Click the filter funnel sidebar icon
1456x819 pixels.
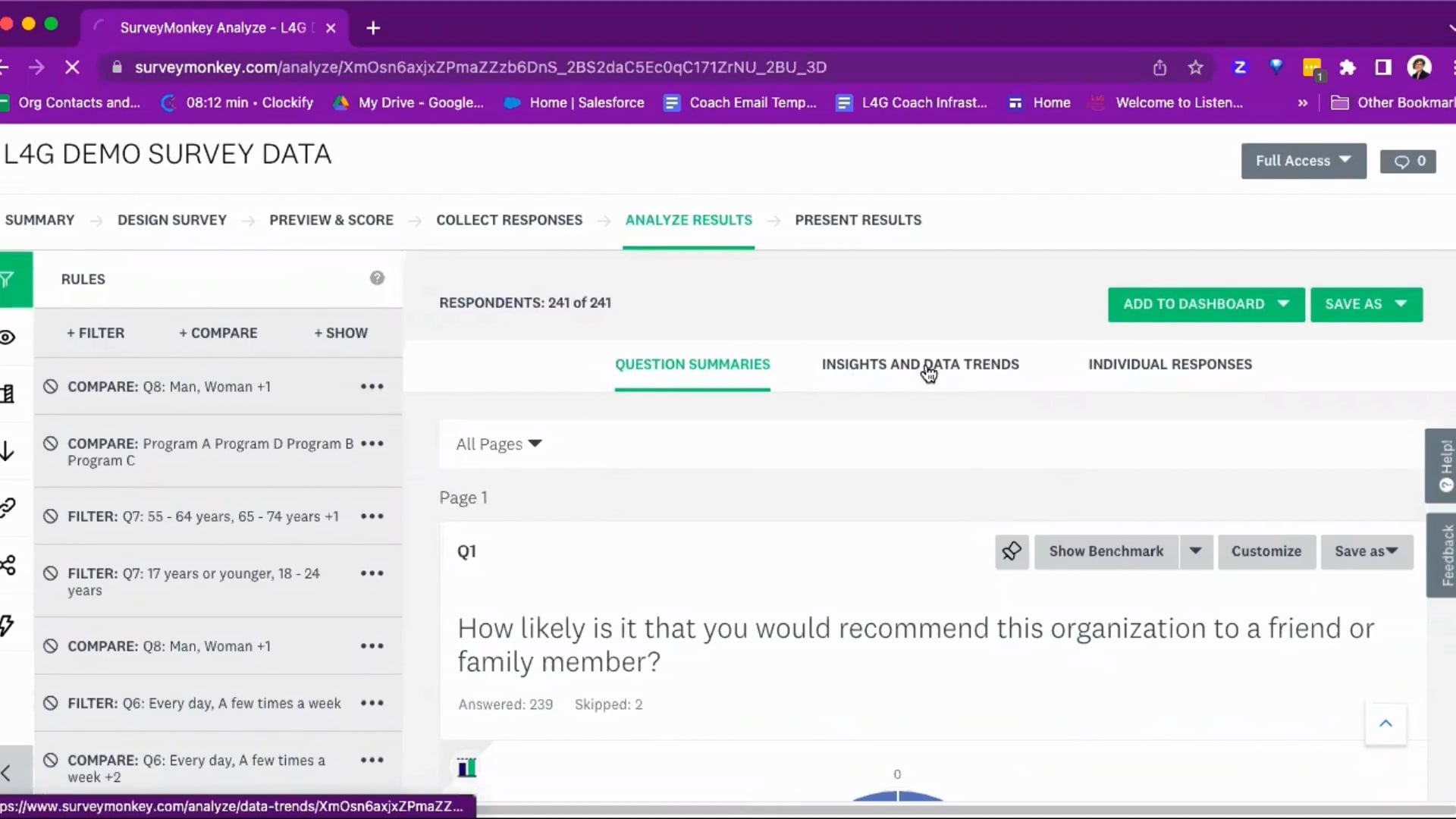click(x=8, y=280)
